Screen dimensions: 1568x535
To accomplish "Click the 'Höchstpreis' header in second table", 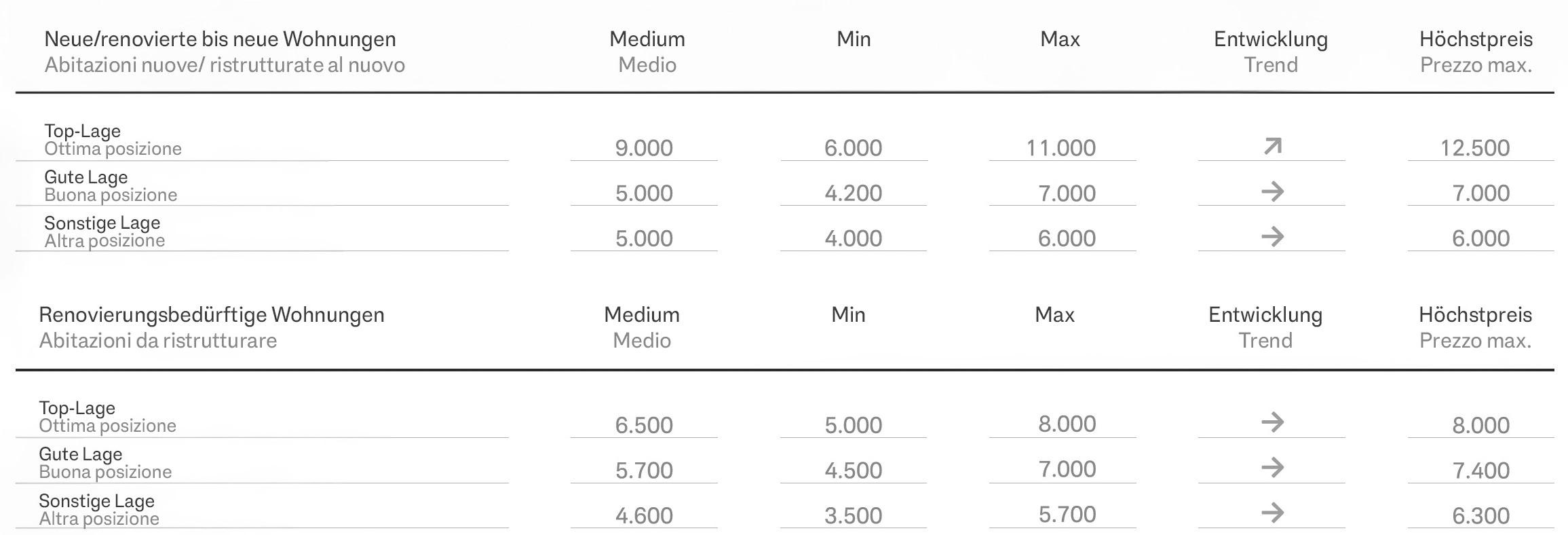I will 1476,315.
